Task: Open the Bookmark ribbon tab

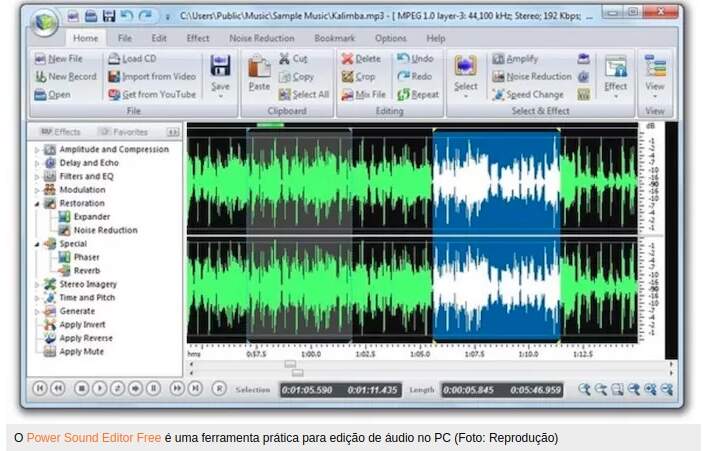Action: (333, 38)
